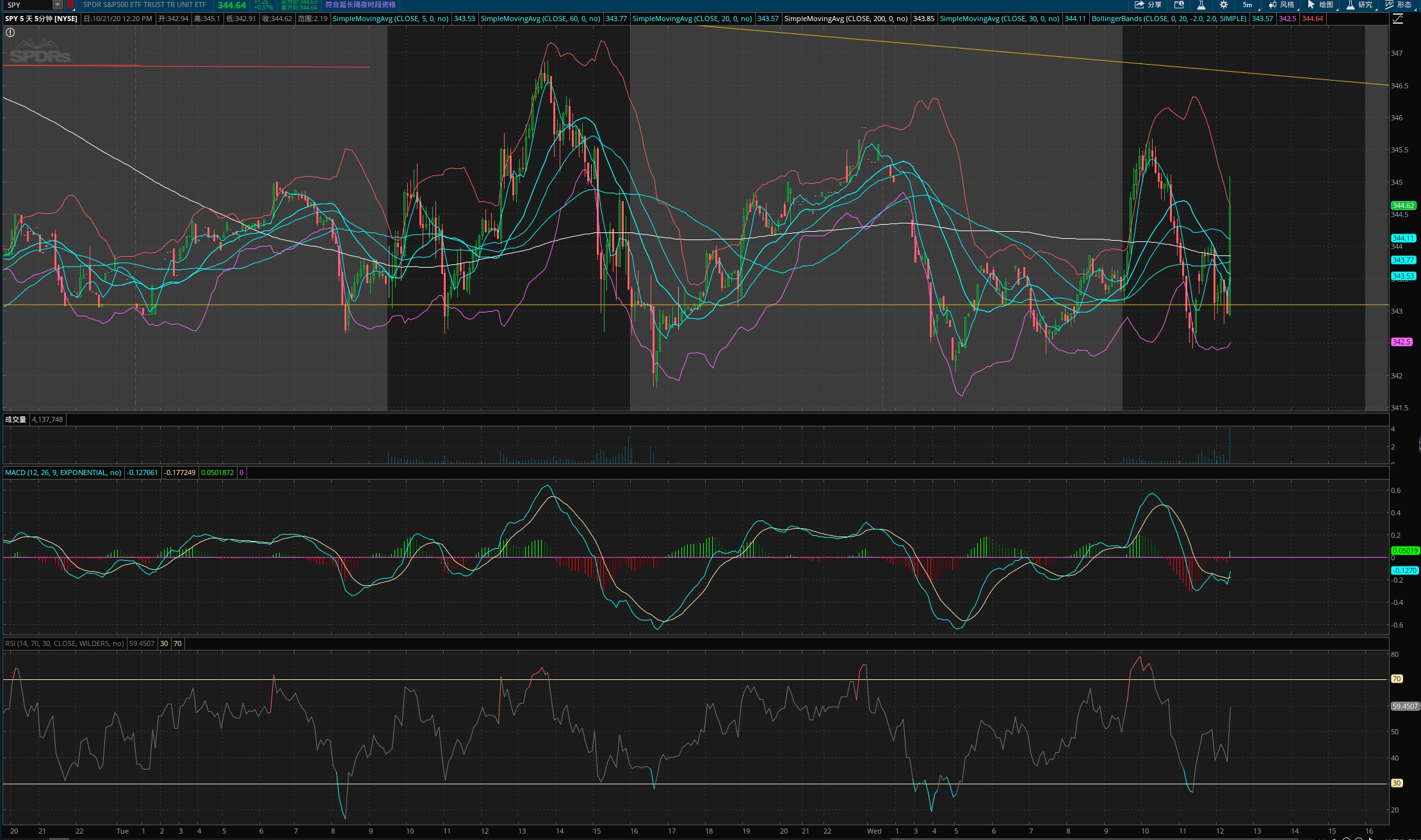Click the red symbol link clip icon
The width and height of the screenshot is (1421, 840).
[x=70, y=4]
